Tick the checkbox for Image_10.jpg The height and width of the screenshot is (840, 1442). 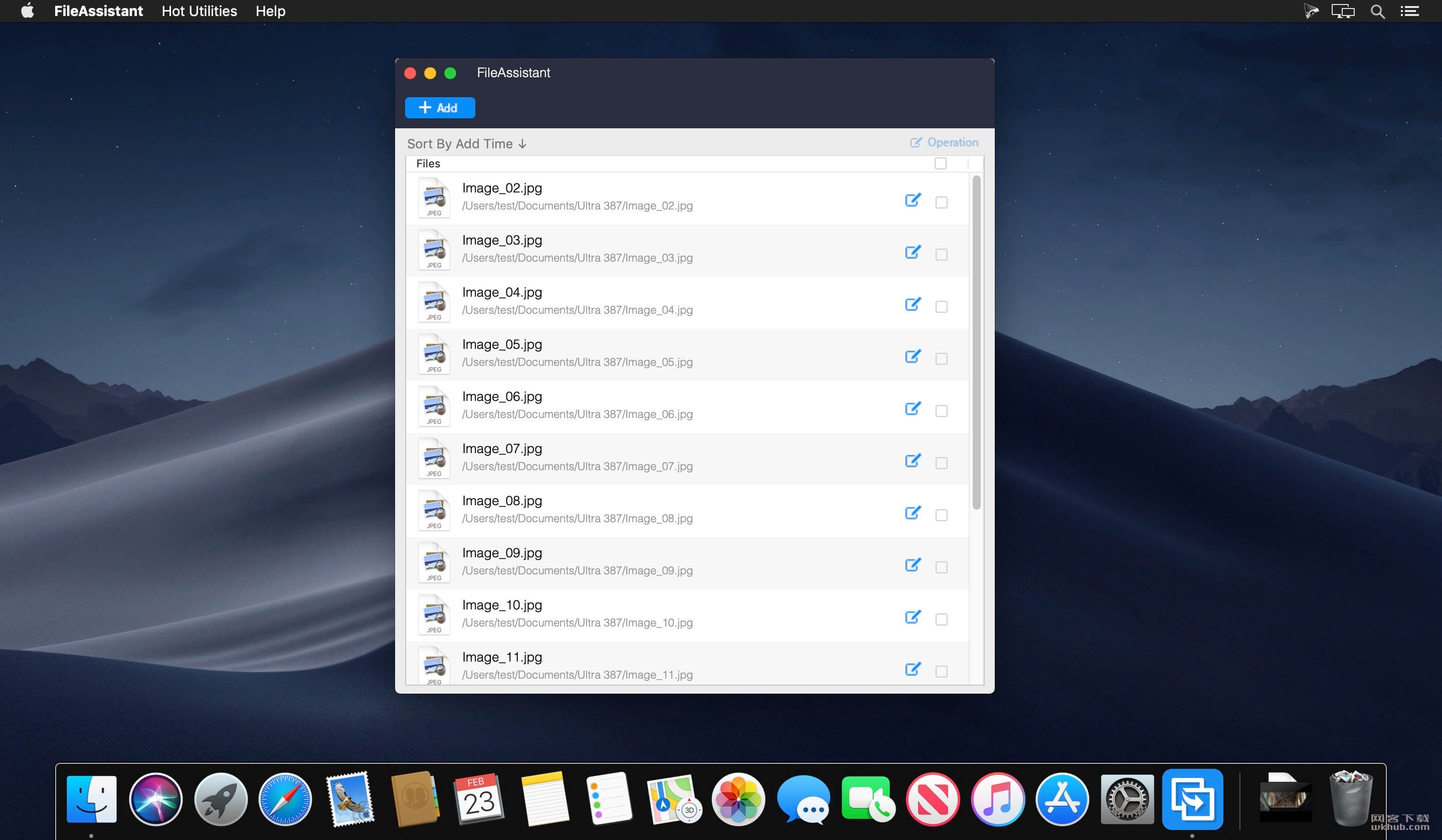tap(941, 619)
